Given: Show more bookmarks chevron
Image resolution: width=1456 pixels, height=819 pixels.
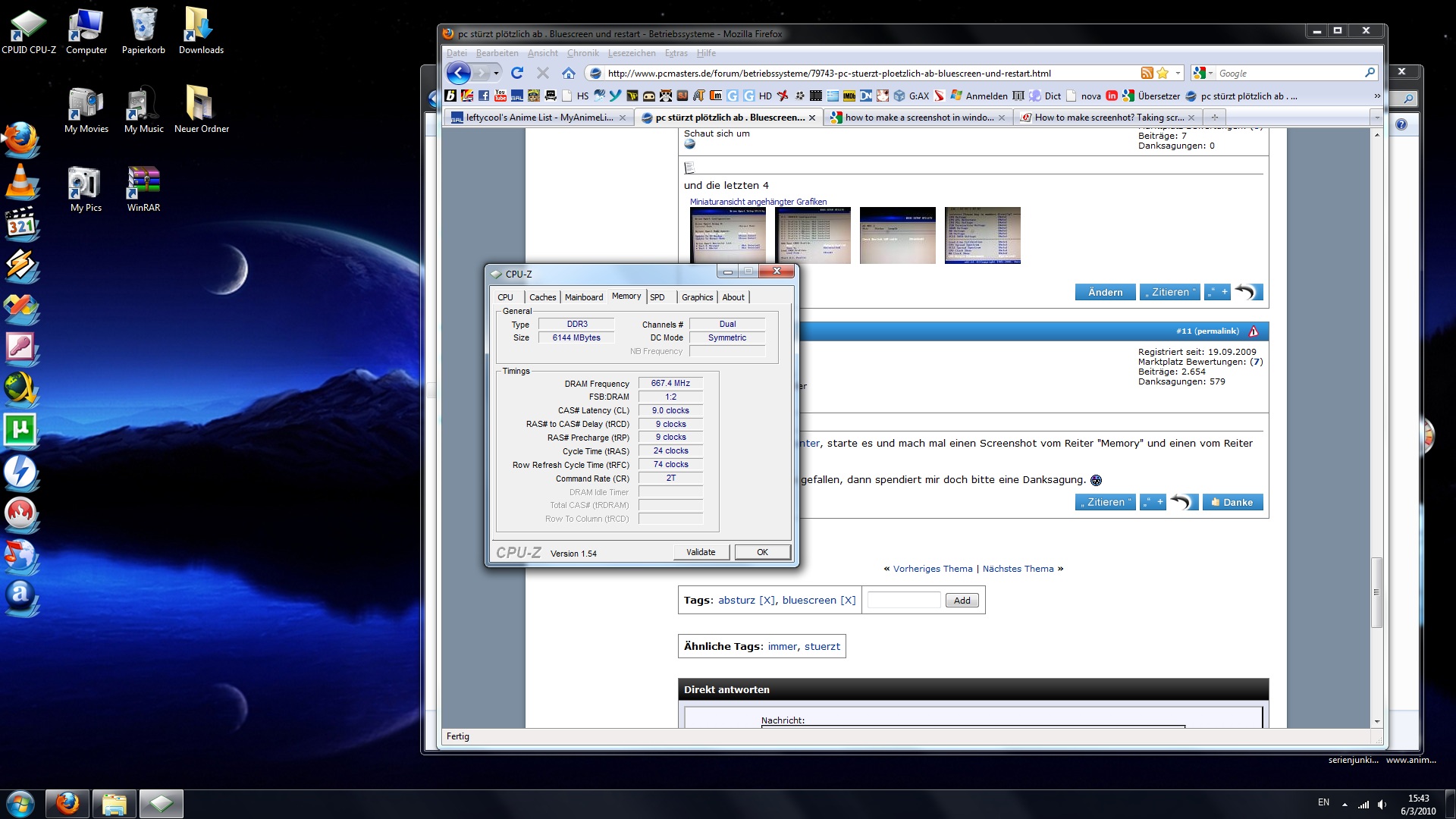Looking at the screenshot, I should (x=1377, y=96).
